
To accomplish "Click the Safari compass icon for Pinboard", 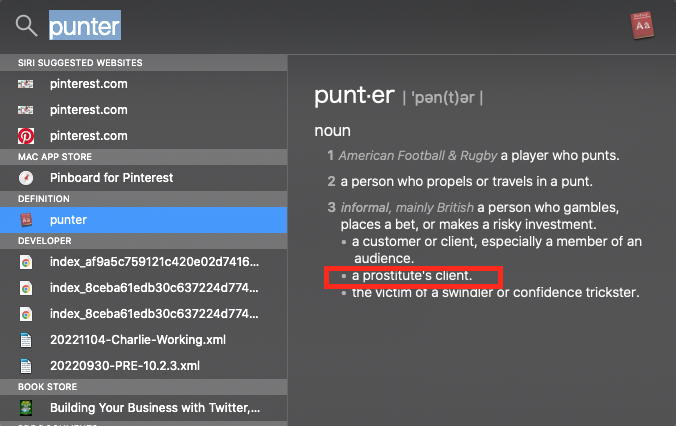I will tap(26, 178).
